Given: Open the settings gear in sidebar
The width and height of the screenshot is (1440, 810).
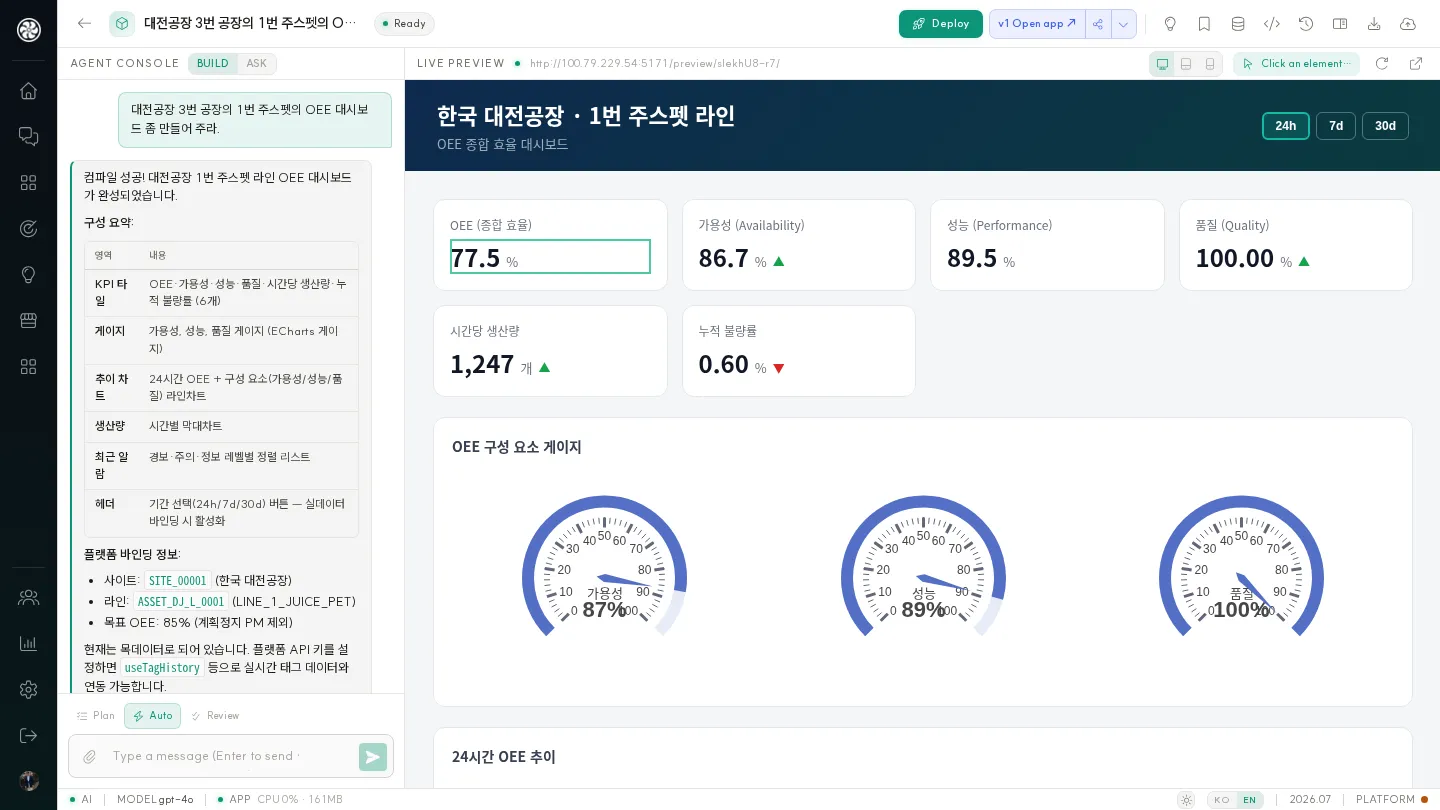Looking at the screenshot, I should [x=28, y=689].
